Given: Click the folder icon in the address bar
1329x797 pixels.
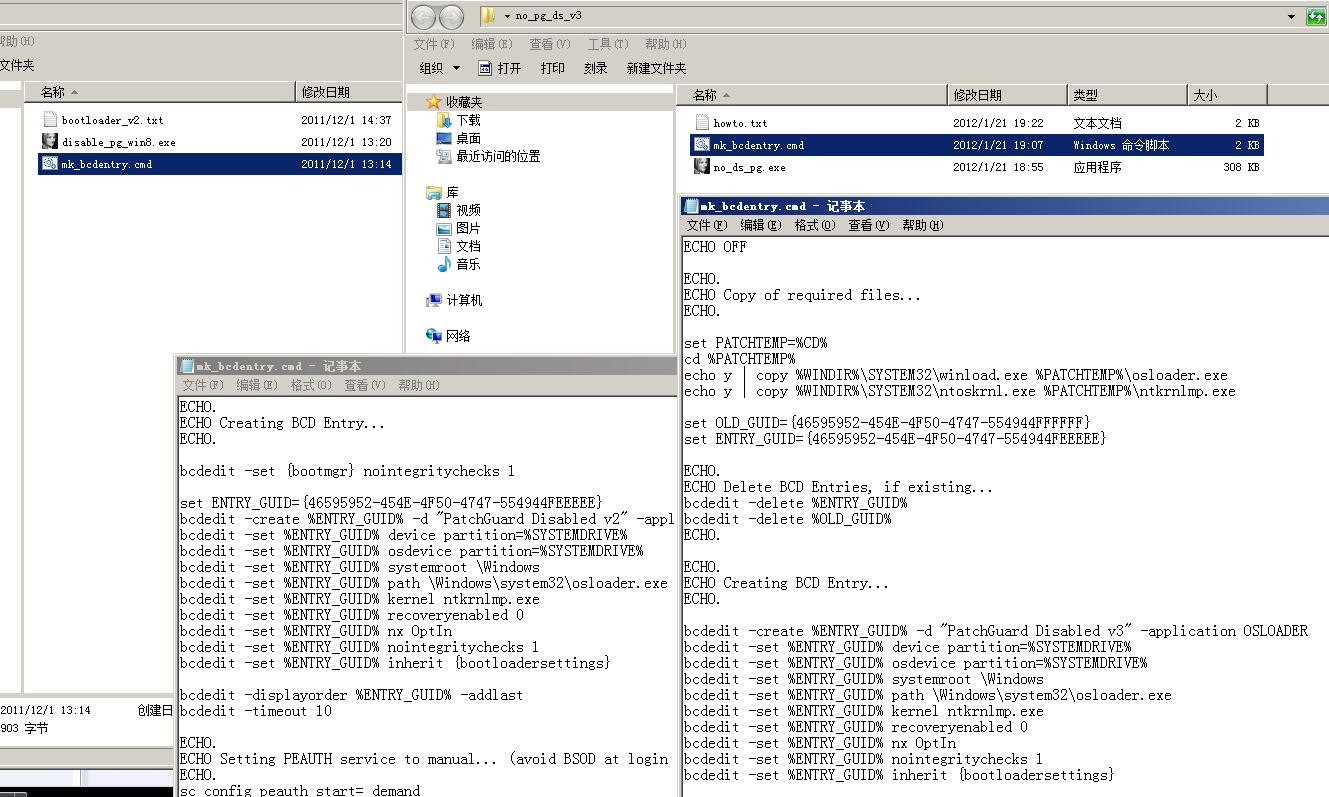Looking at the screenshot, I should pos(488,16).
